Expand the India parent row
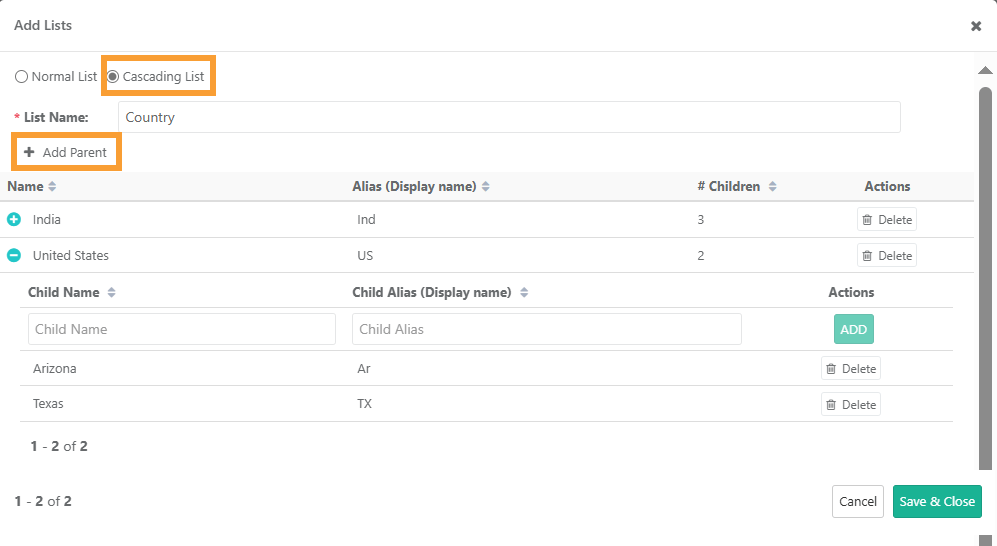997x546 pixels. [x=14, y=219]
